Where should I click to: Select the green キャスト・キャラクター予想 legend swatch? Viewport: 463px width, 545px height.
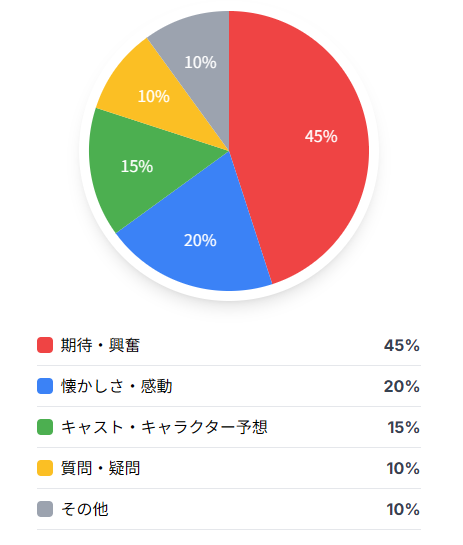pos(45,427)
